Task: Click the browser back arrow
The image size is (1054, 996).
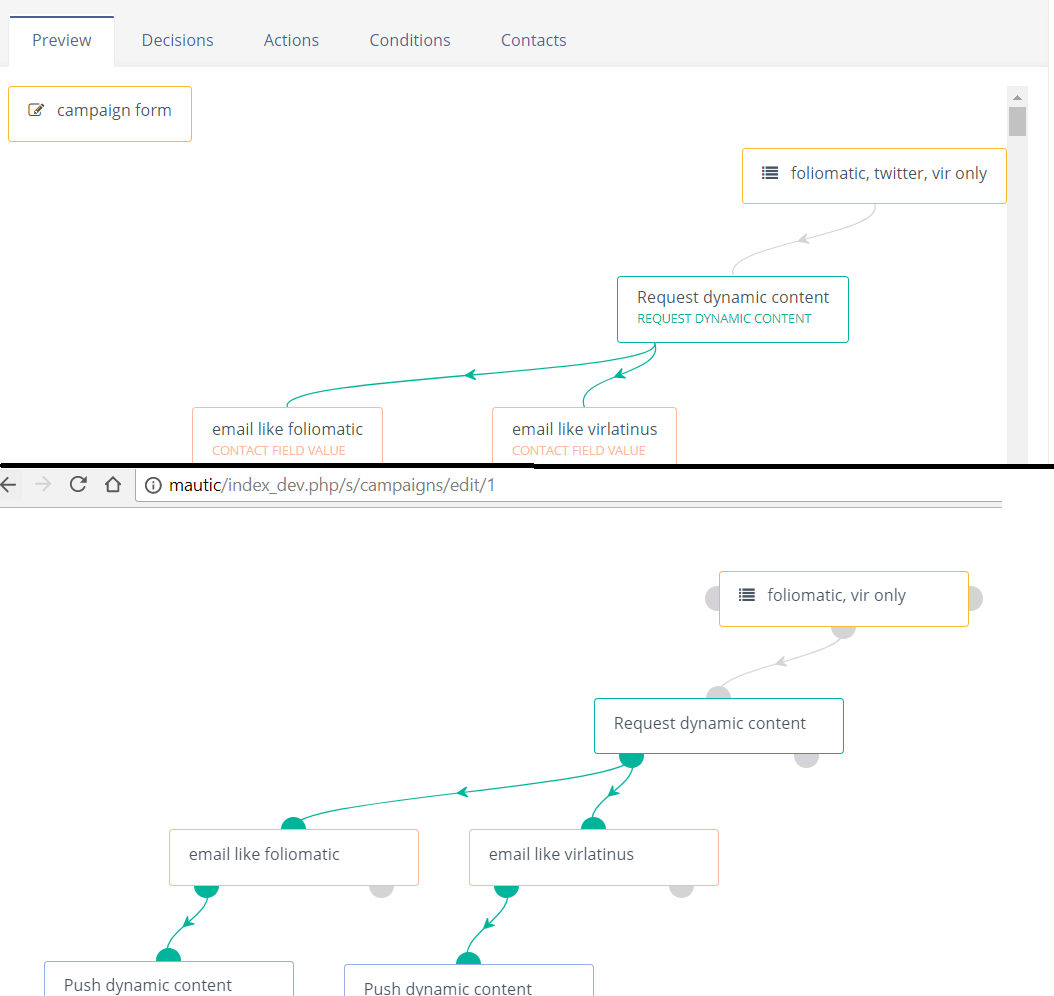Action: coord(10,484)
